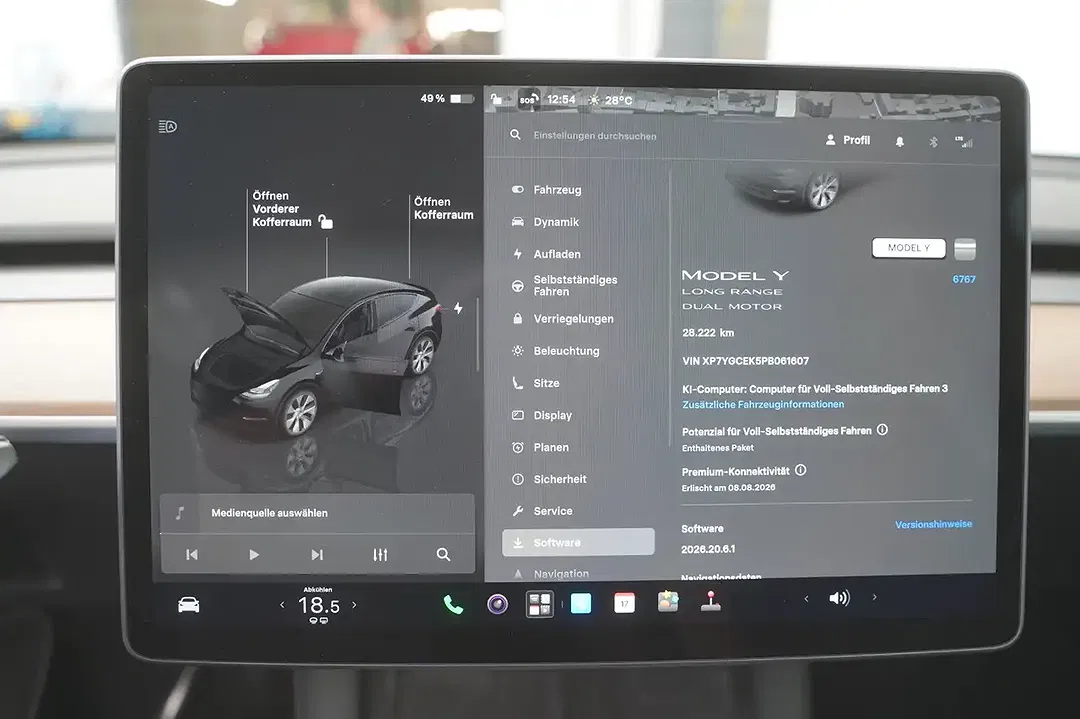Open the camera app in dock

tap(497, 604)
